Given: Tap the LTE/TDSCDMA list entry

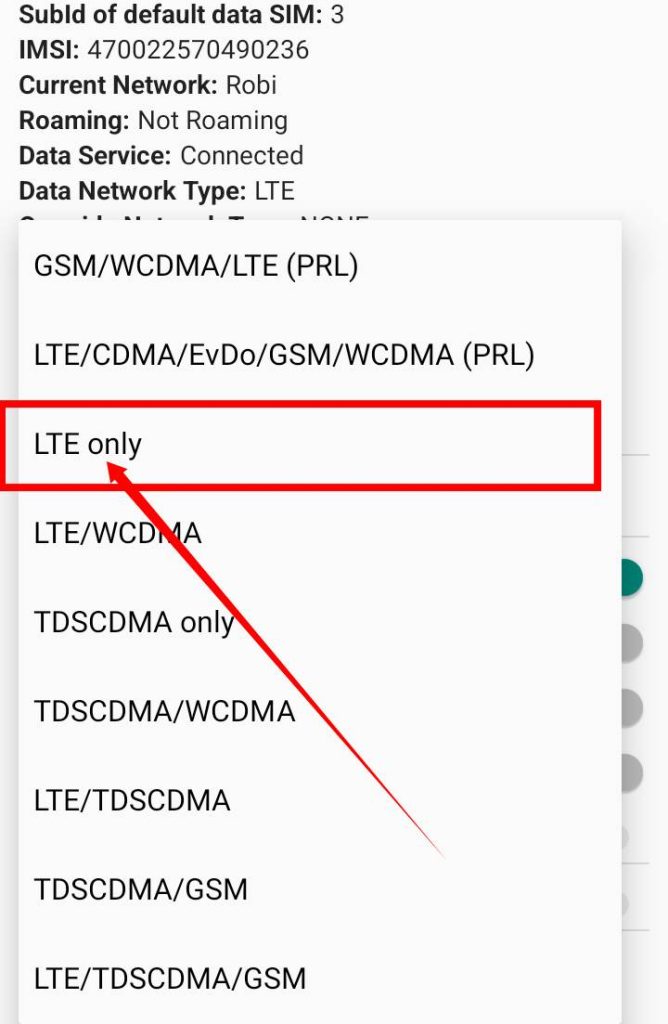Looking at the screenshot, I should click(132, 800).
